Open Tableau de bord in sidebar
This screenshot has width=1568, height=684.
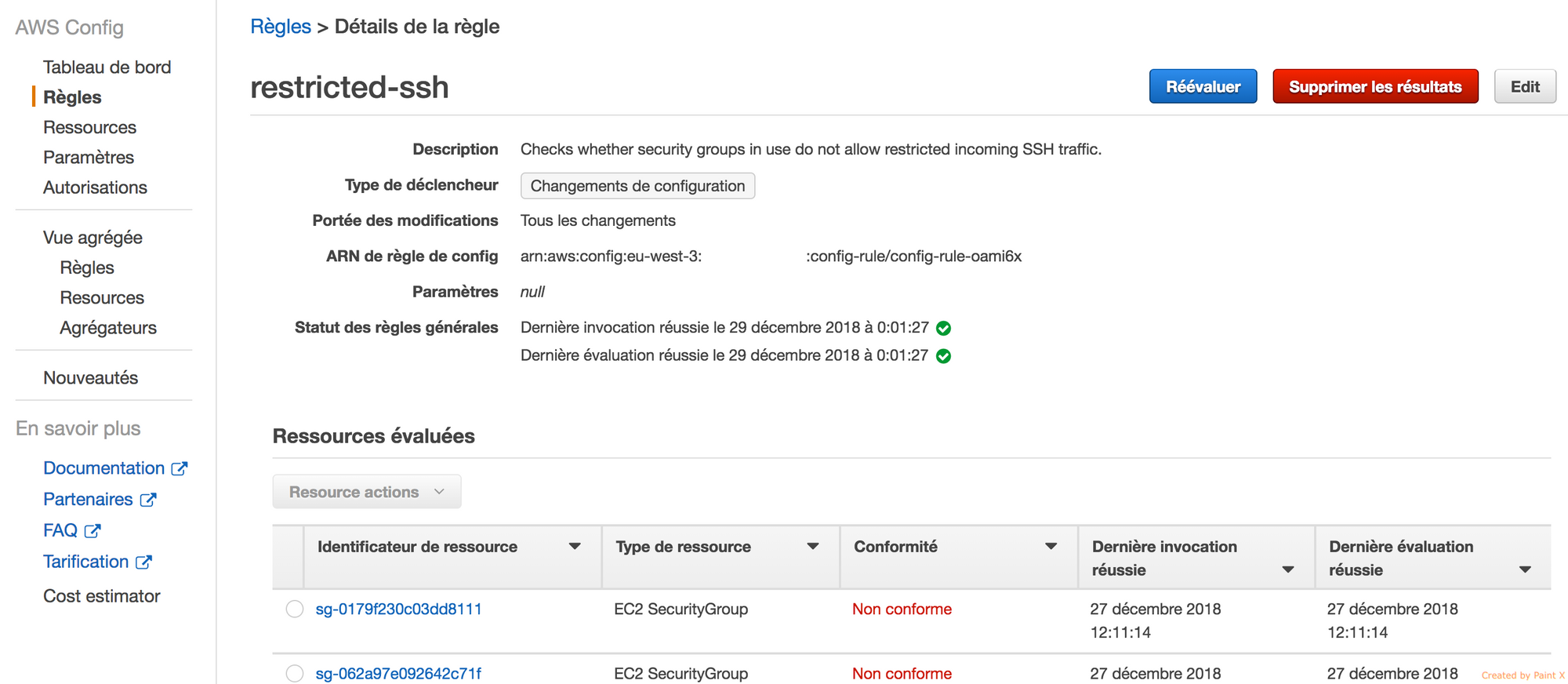107,67
